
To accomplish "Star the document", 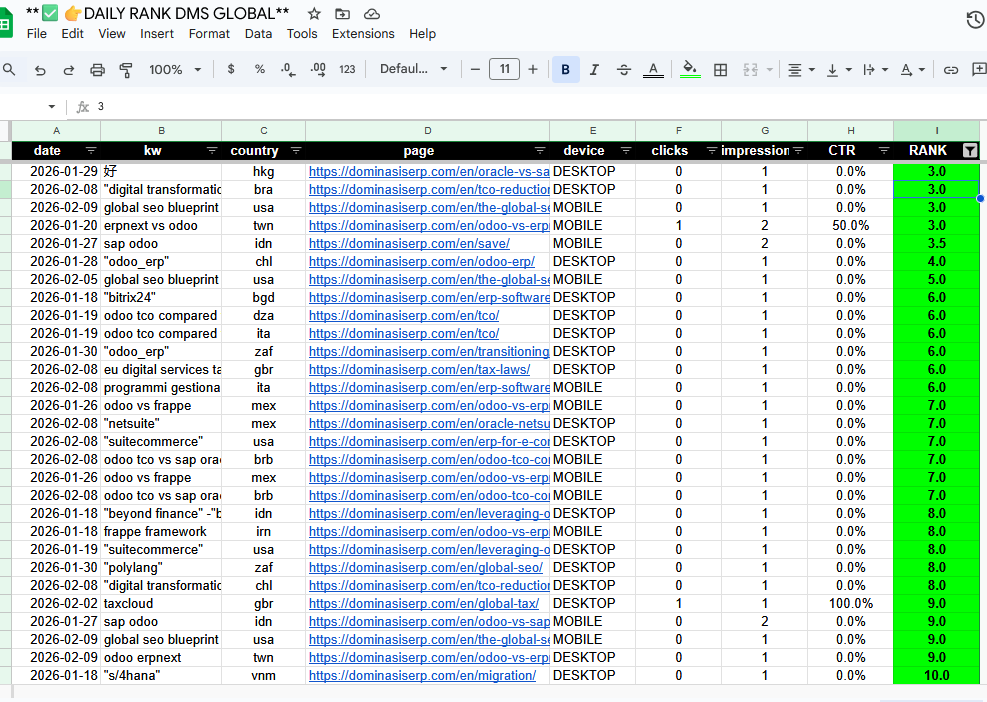I will click(x=314, y=14).
